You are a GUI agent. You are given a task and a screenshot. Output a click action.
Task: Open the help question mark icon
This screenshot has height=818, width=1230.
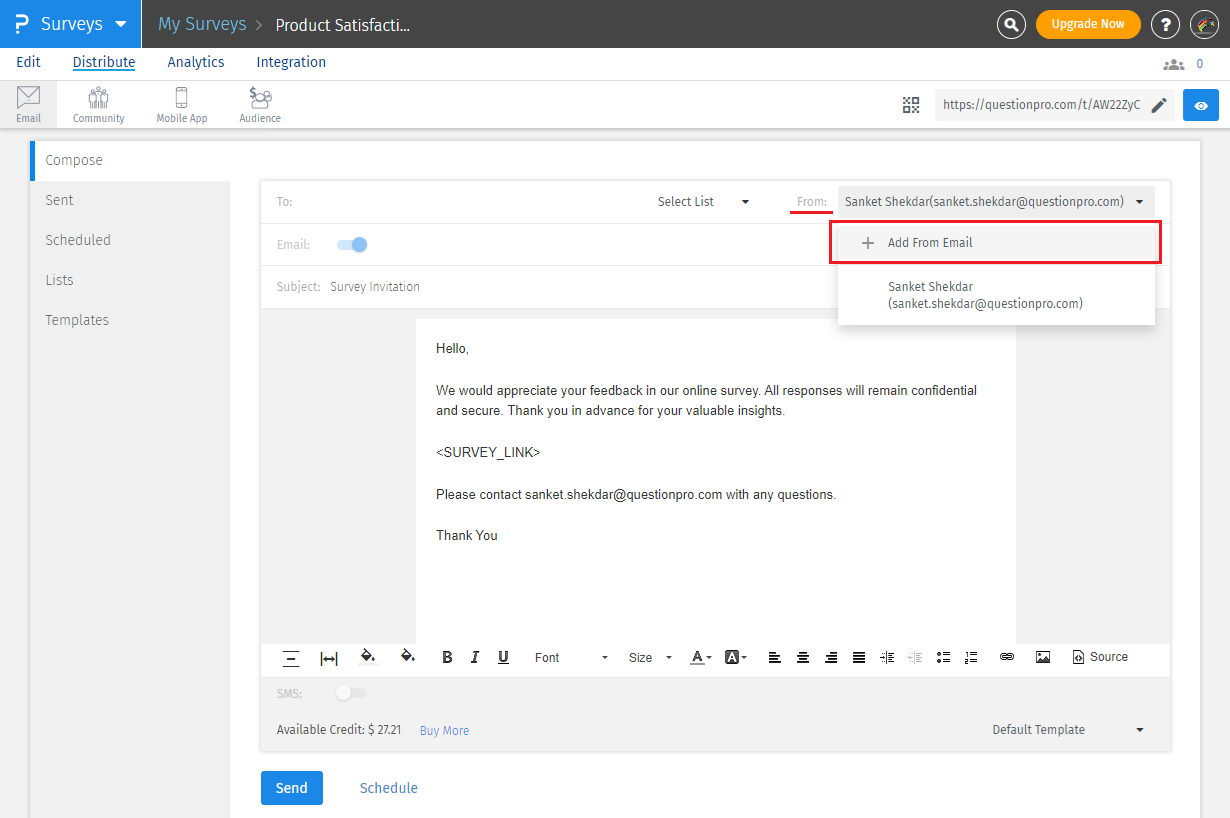point(1165,25)
